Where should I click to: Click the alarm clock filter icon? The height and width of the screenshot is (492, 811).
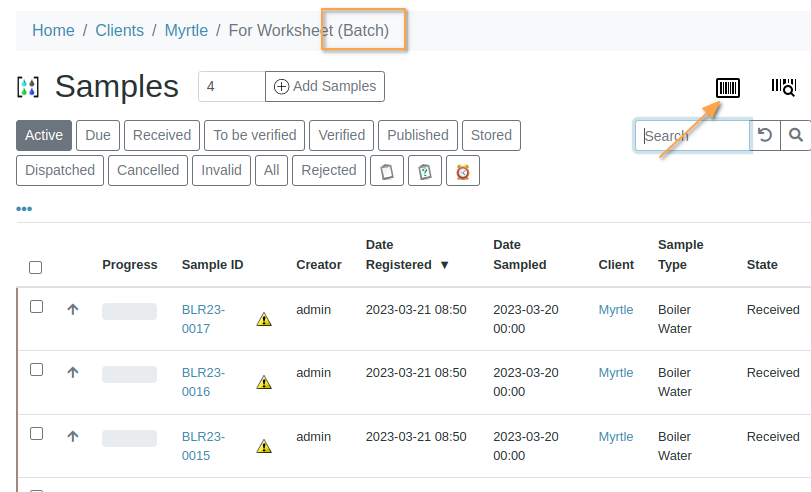[x=463, y=171]
